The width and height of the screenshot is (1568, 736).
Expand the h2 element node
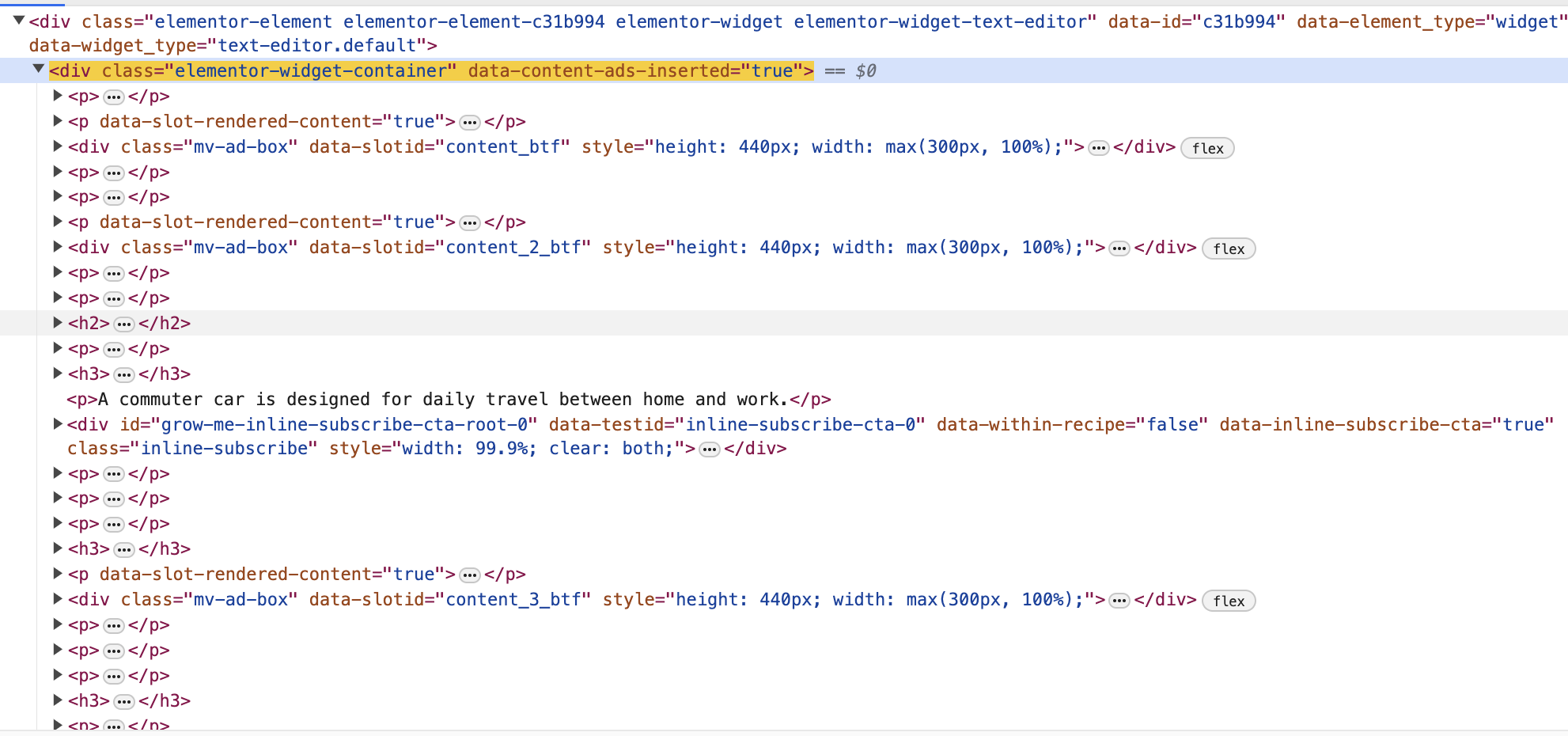coord(58,323)
